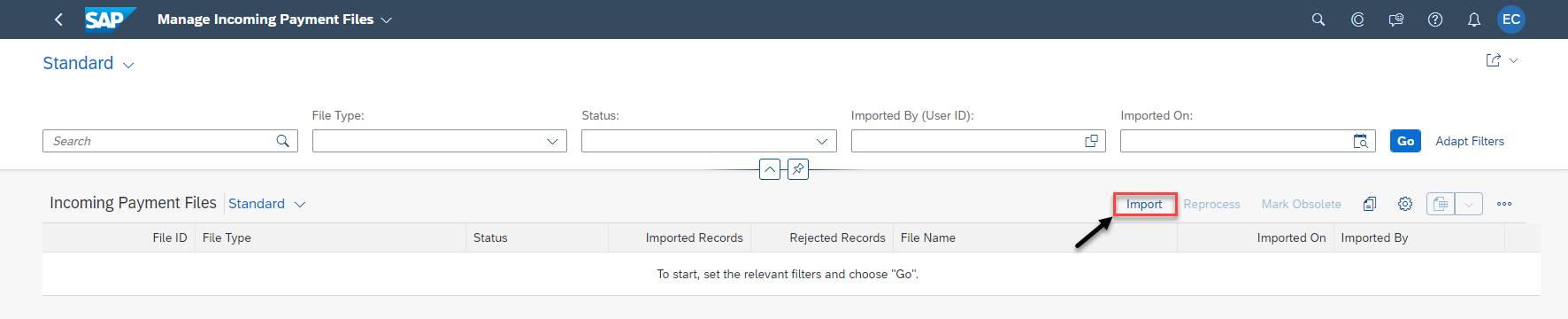1568x319 pixels.
Task: Click the Adapt Filters link
Action: (x=1470, y=141)
